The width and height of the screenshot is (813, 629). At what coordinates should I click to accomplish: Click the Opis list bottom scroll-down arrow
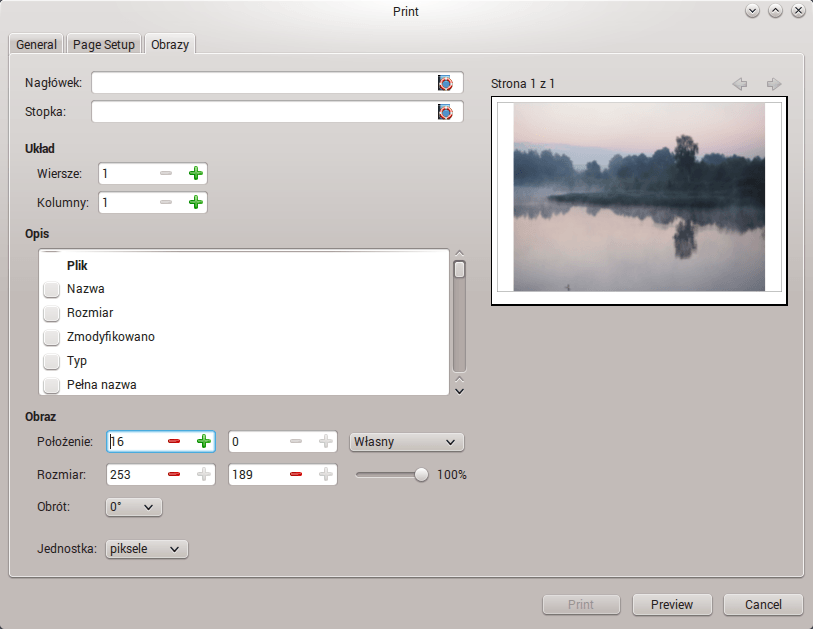click(459, 392)
